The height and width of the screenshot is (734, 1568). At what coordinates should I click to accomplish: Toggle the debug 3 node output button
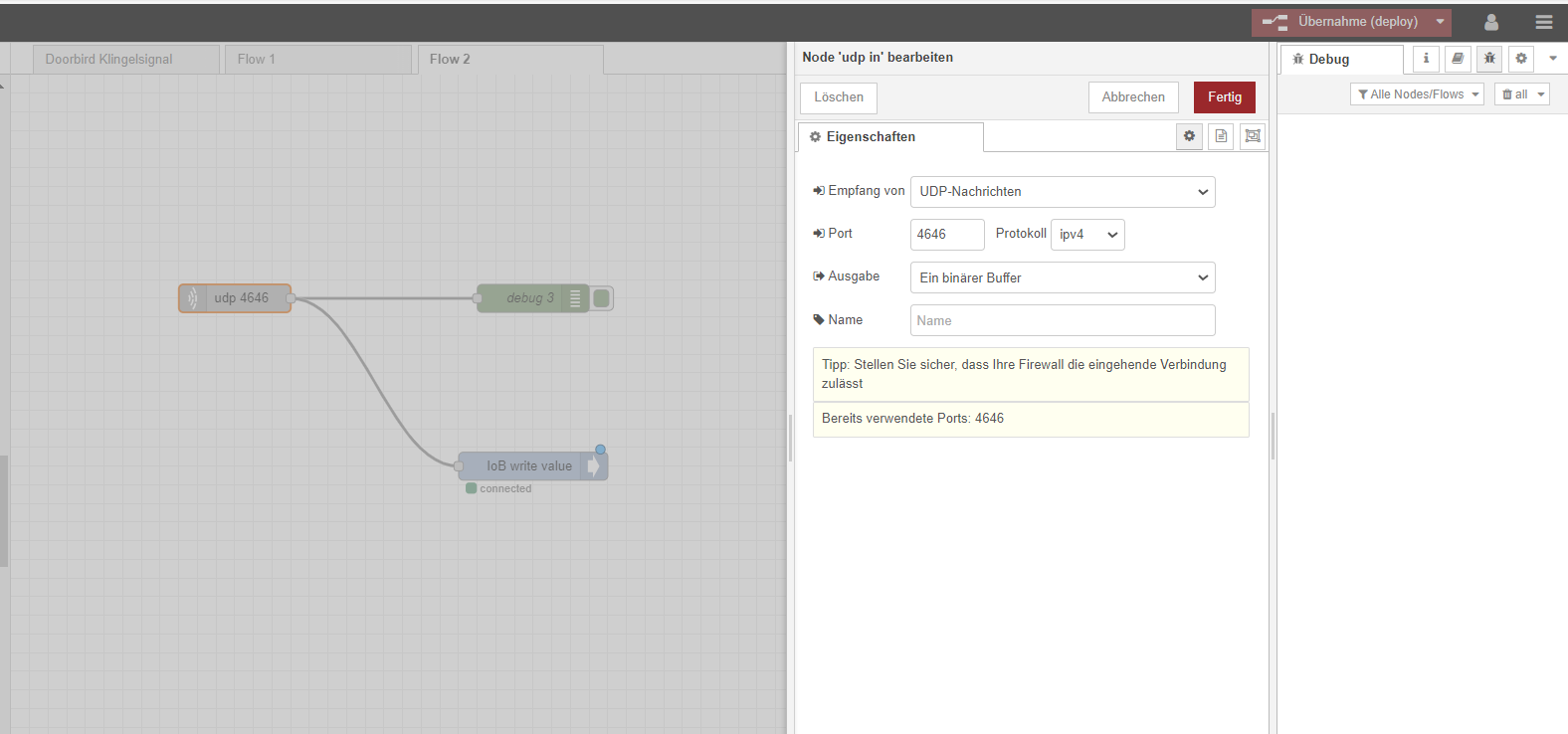click(x=602, y=298)
